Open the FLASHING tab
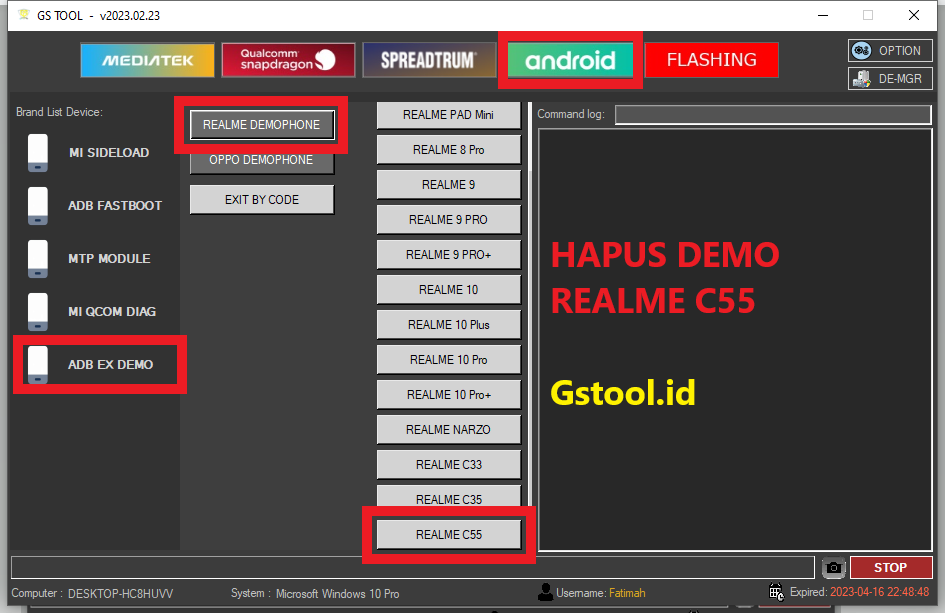Screen dimensions: 945x613 coord(712,60)
